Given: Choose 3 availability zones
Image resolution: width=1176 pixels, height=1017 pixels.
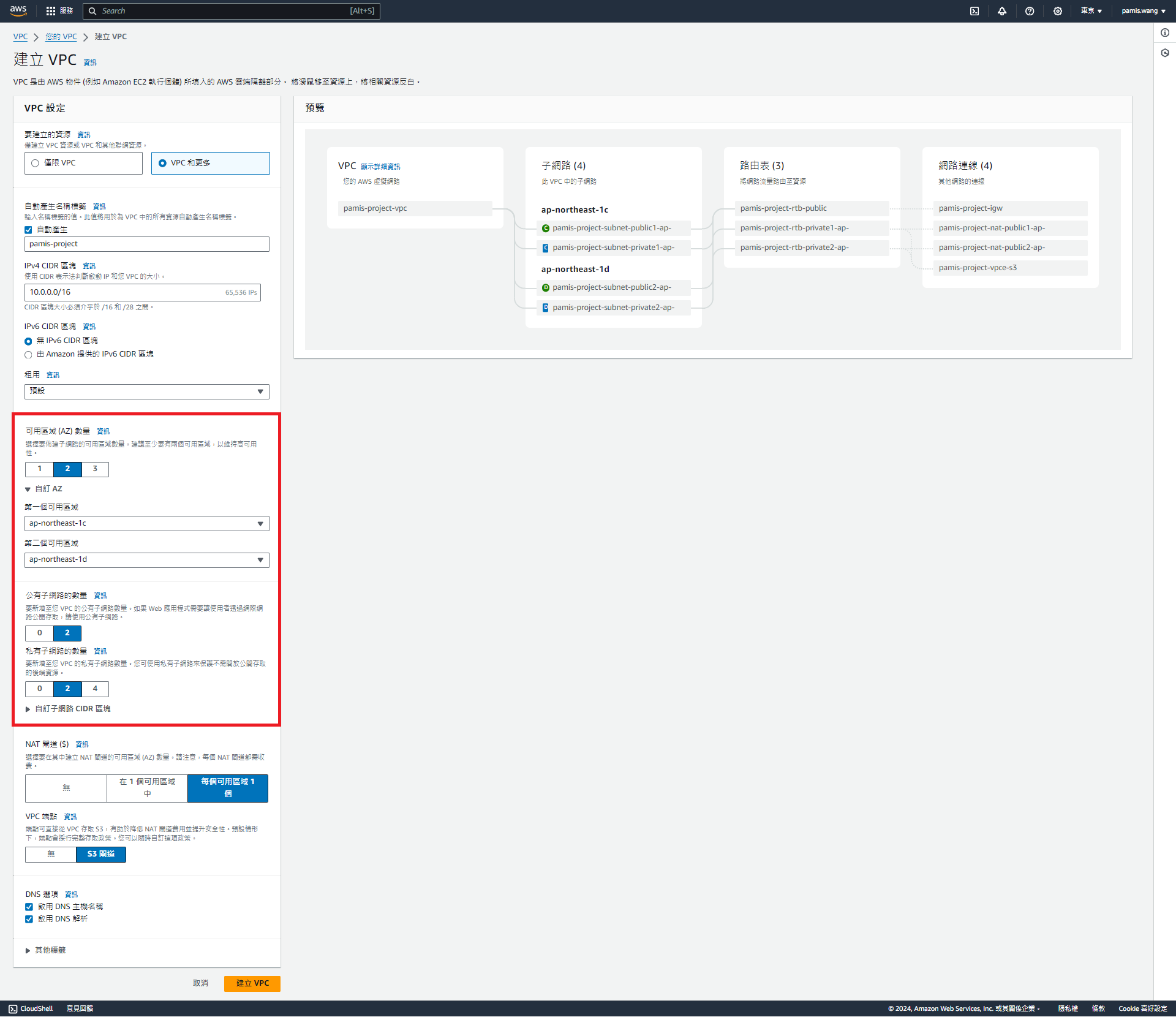Looking at the screenshot, I should click(x=95, y=469).
